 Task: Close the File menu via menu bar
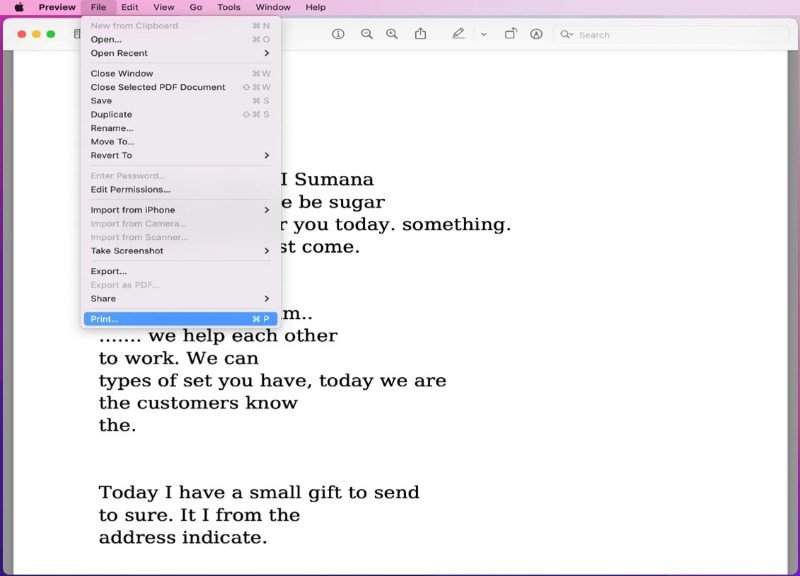point(98,7)
